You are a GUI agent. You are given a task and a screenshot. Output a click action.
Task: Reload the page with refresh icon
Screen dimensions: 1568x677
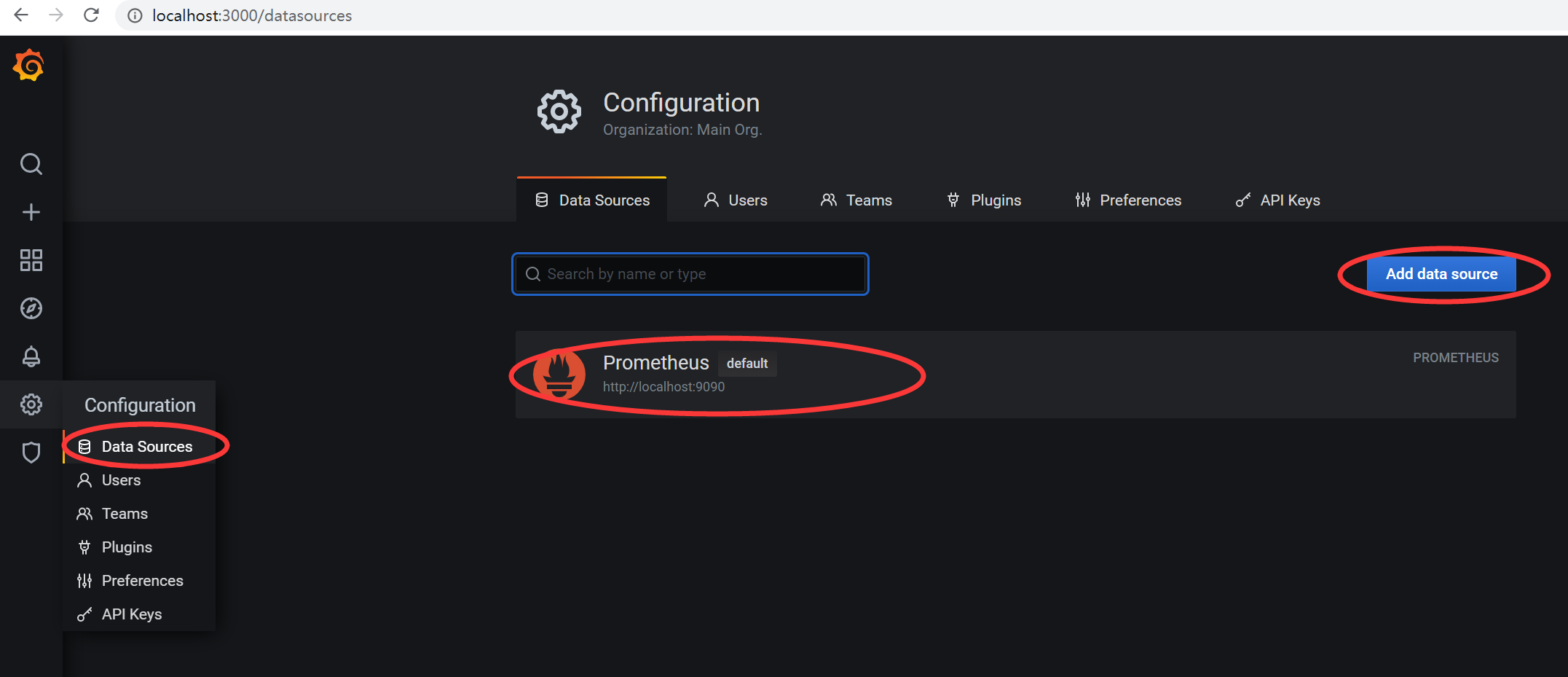click(x=91, y=15)
